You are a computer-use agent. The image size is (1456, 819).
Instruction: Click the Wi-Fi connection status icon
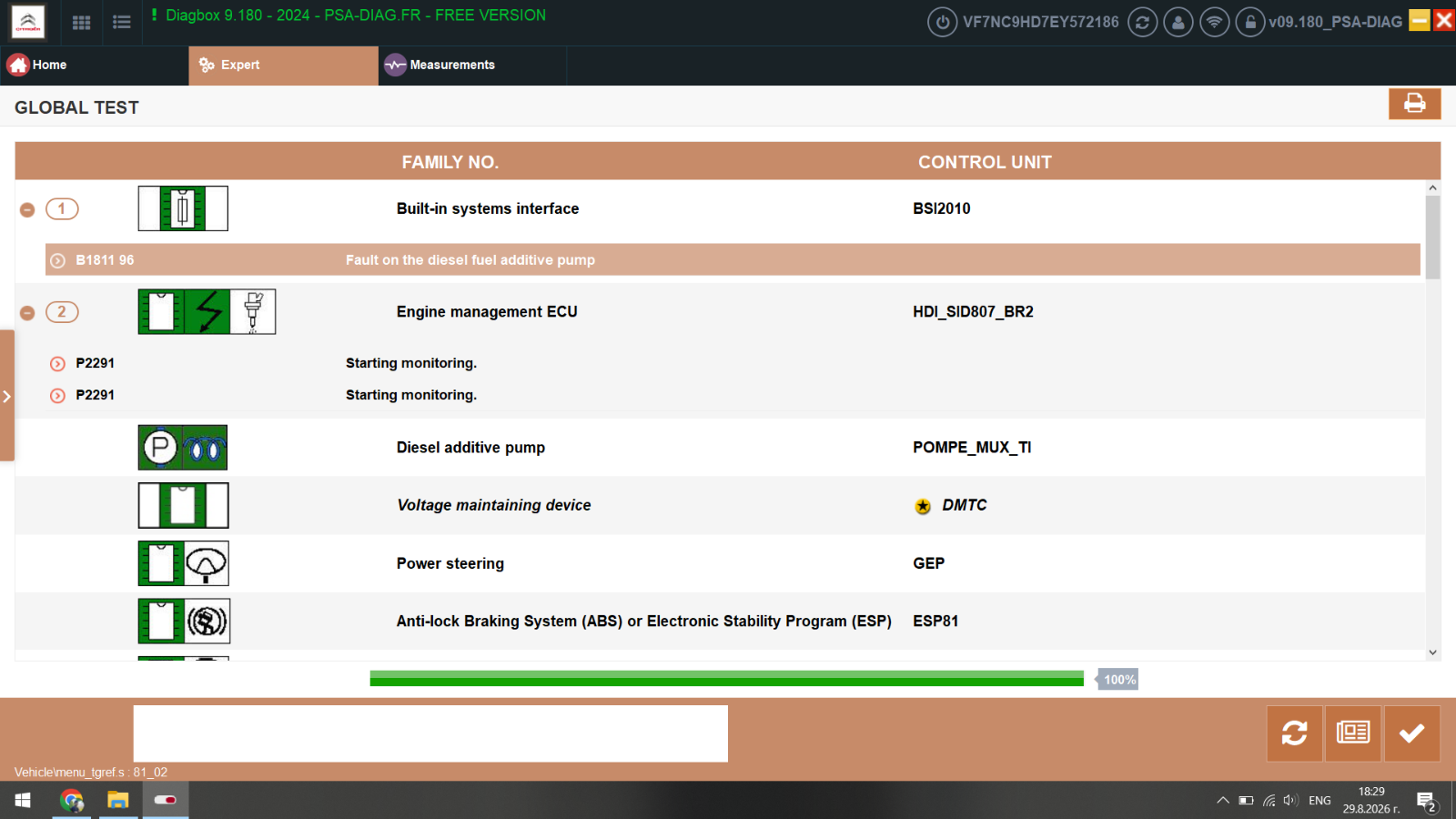pos(1214,22)
